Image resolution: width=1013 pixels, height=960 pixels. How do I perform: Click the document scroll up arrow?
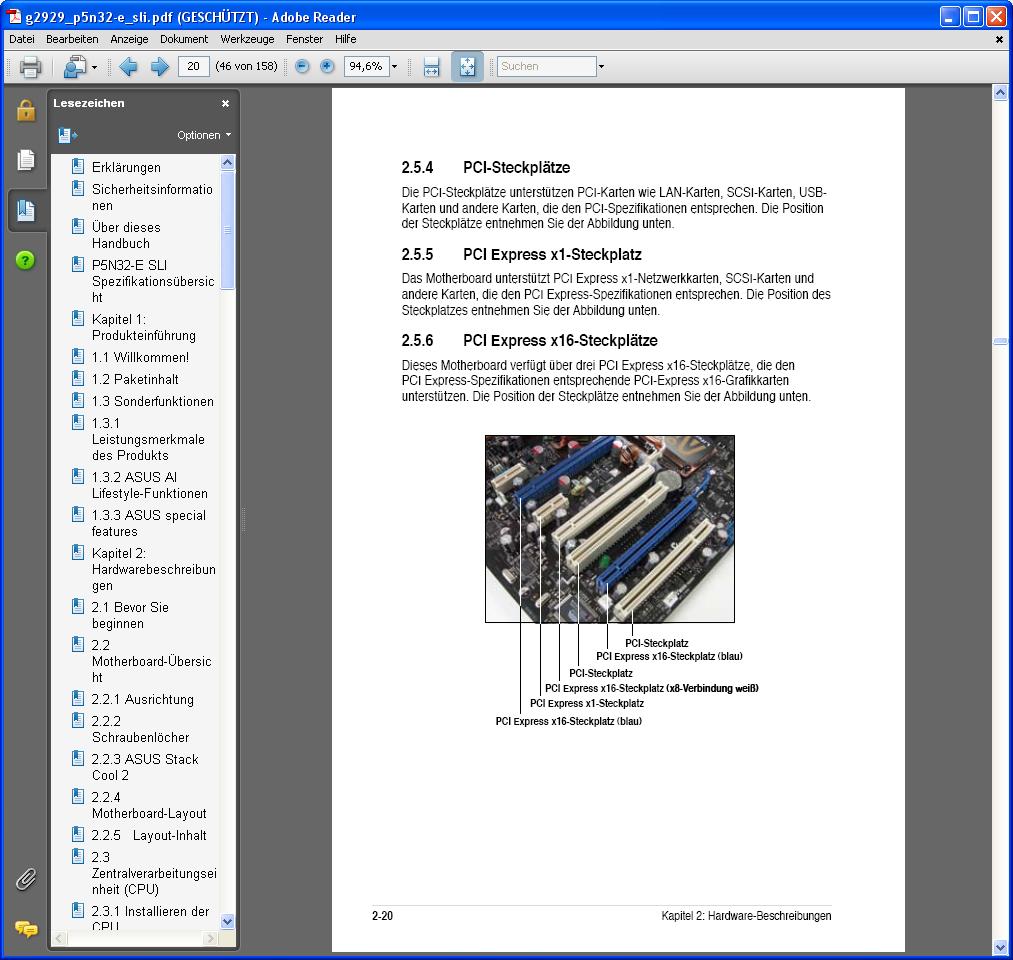[x=1000, y=93]
